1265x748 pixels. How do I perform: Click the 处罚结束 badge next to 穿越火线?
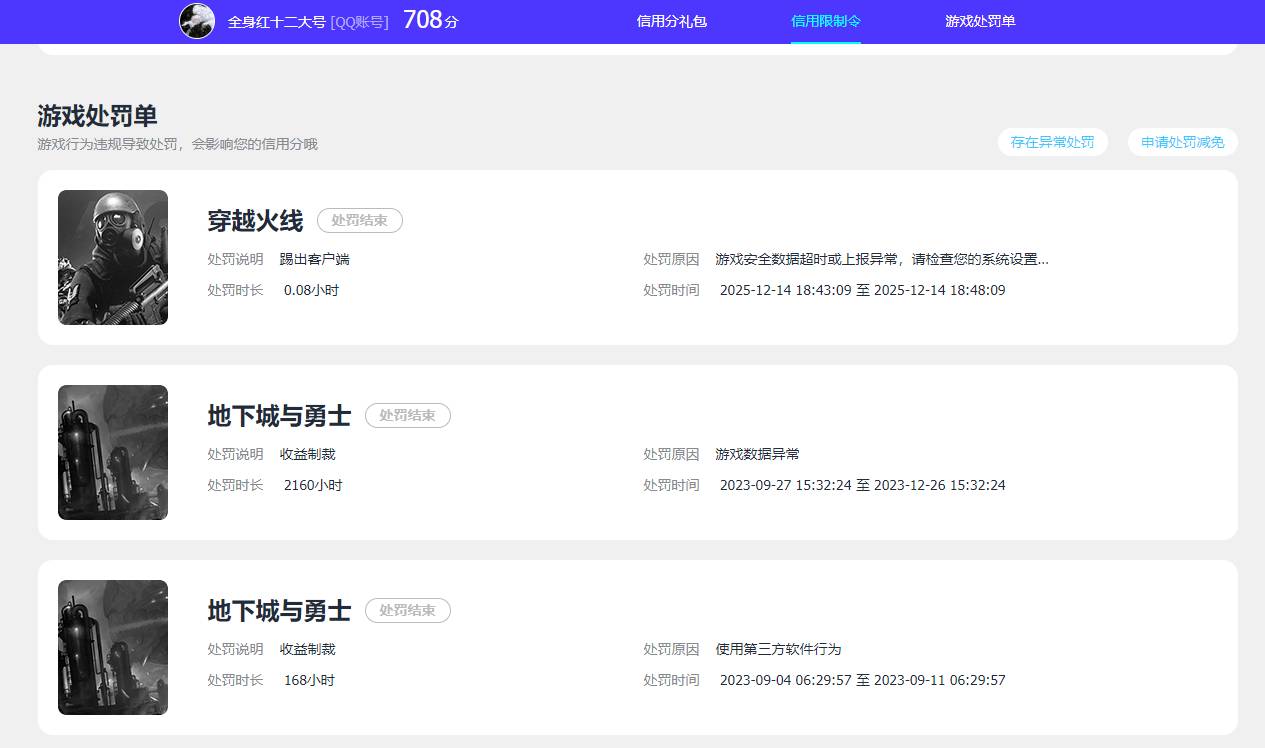(359, 220)
